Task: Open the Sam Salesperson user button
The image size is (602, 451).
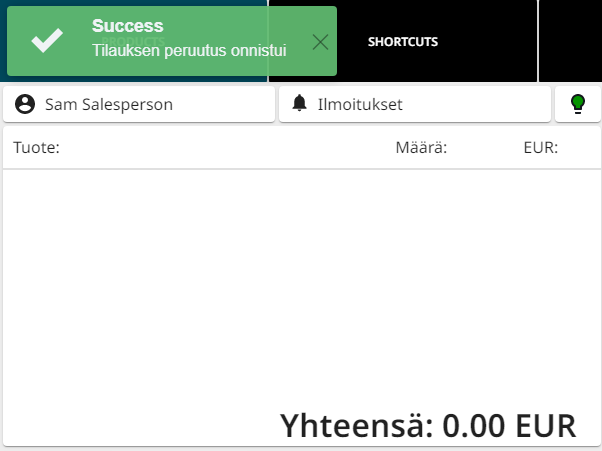Action: (x=139, y=104)
